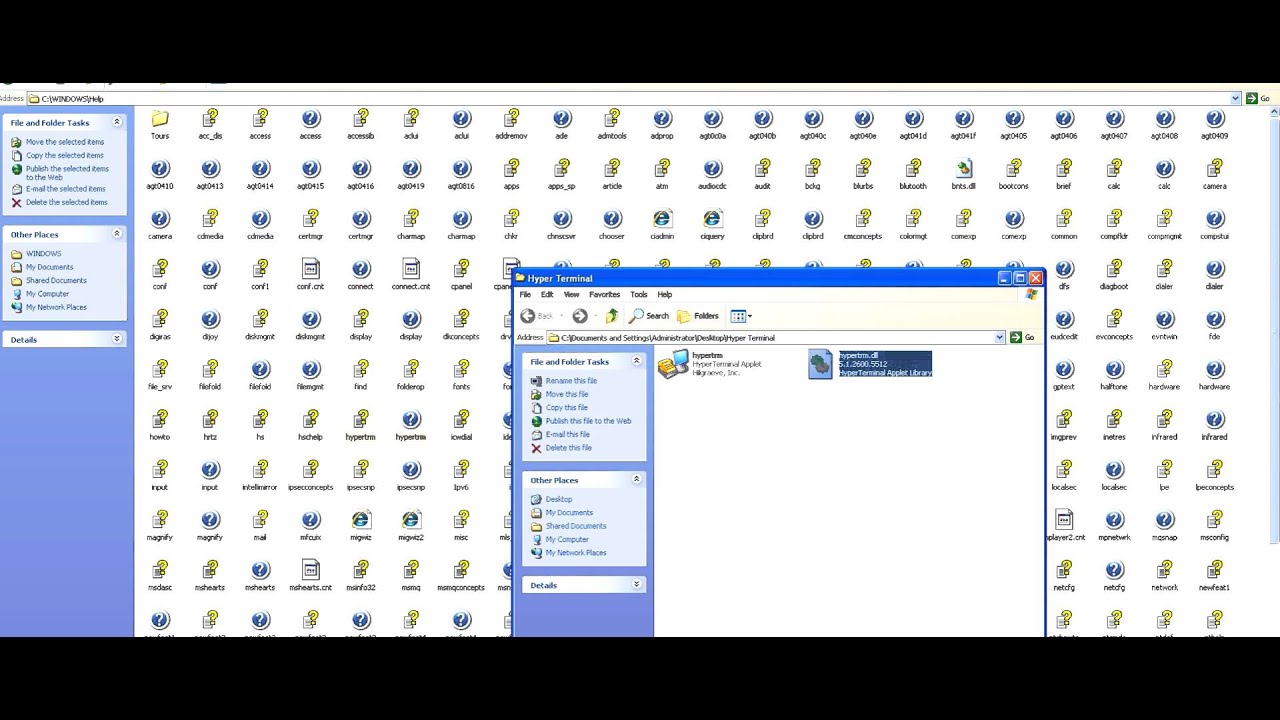
Task: Select agt0410 help file icon
Action: click(160, 169)
